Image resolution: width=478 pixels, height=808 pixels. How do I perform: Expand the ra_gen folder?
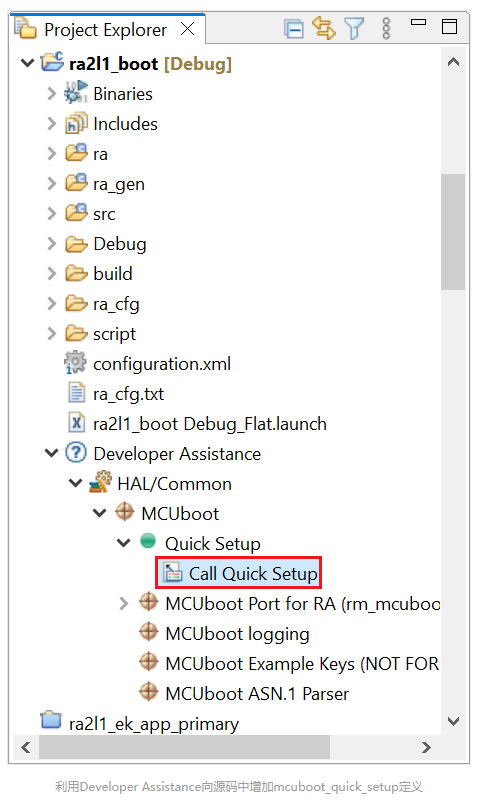click(52, 183)
